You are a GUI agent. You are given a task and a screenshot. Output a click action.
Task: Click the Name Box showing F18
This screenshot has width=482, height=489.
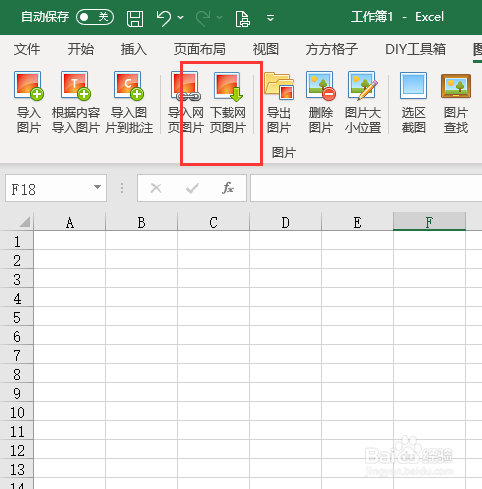(x=56, y=188)
